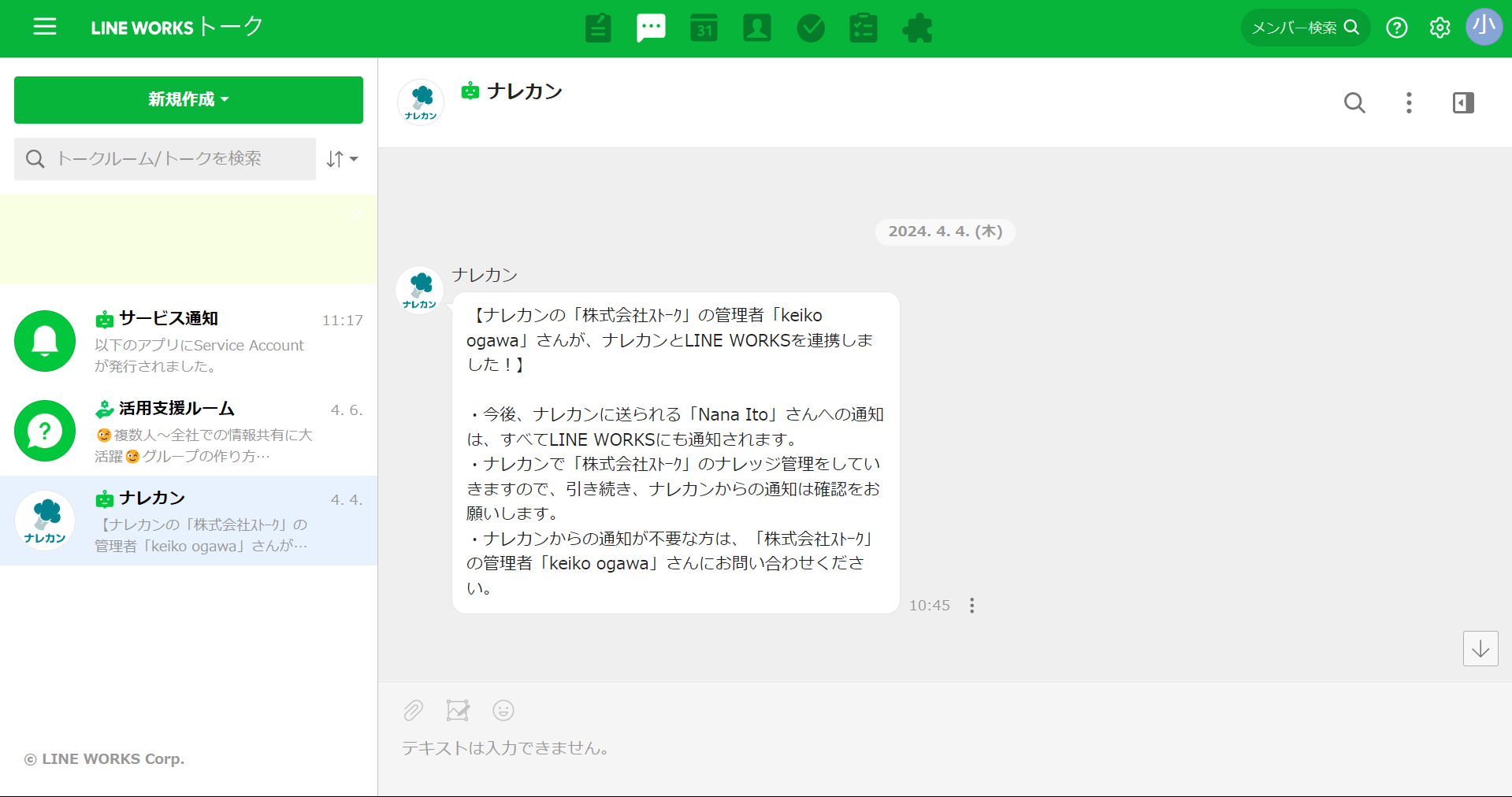
Task: Click the ナレカン sender name above message
Action: (x=485, y=275)
